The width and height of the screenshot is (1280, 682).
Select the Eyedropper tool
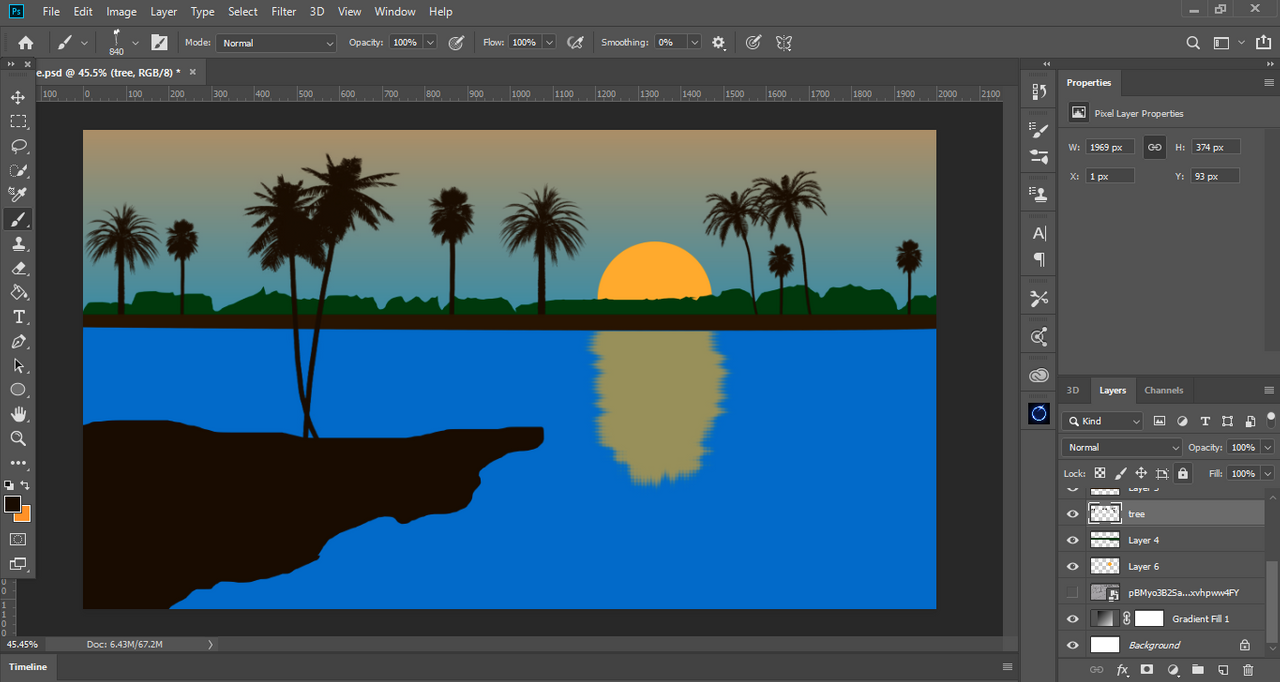coord(18,194)
